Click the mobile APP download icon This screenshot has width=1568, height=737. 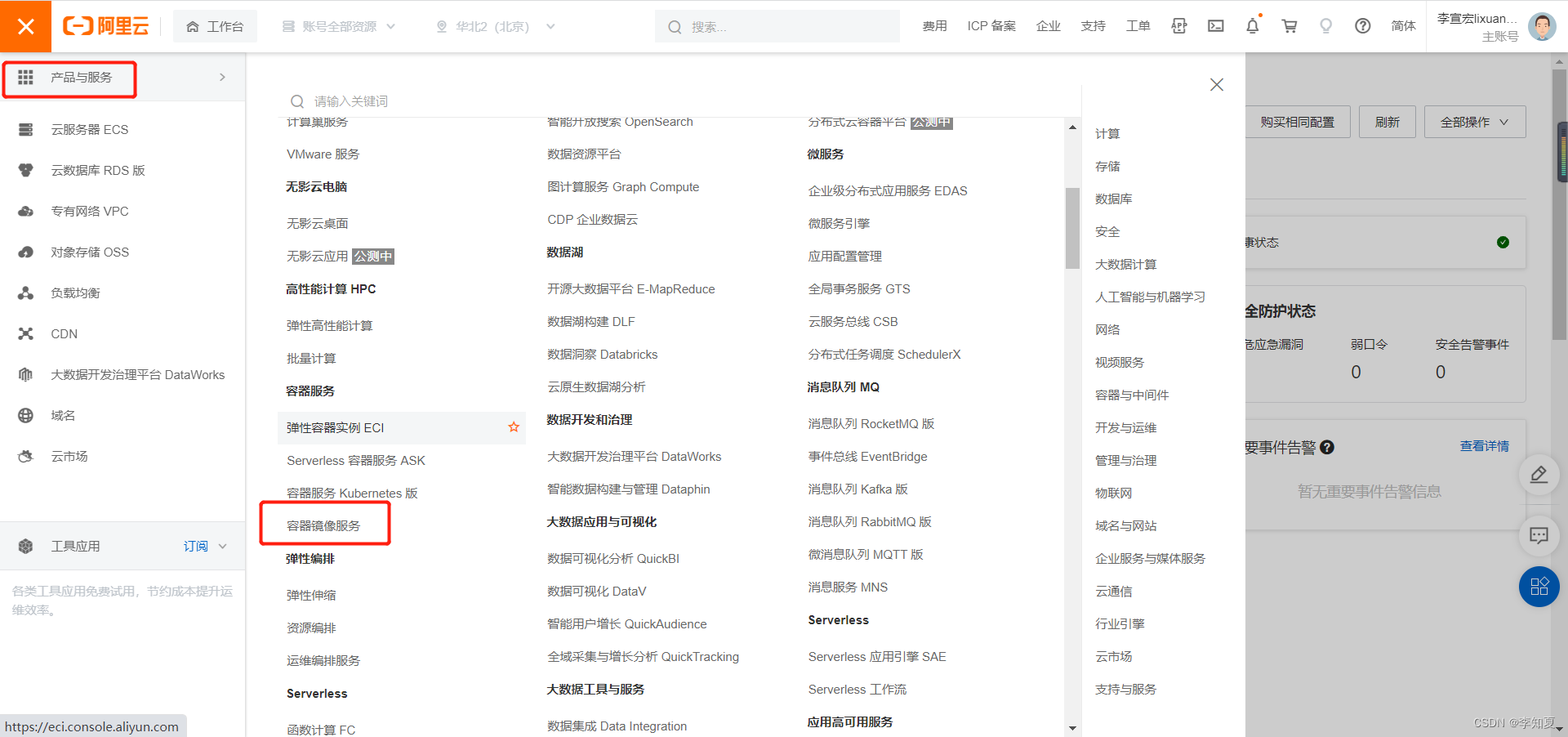coord(1179,27)
